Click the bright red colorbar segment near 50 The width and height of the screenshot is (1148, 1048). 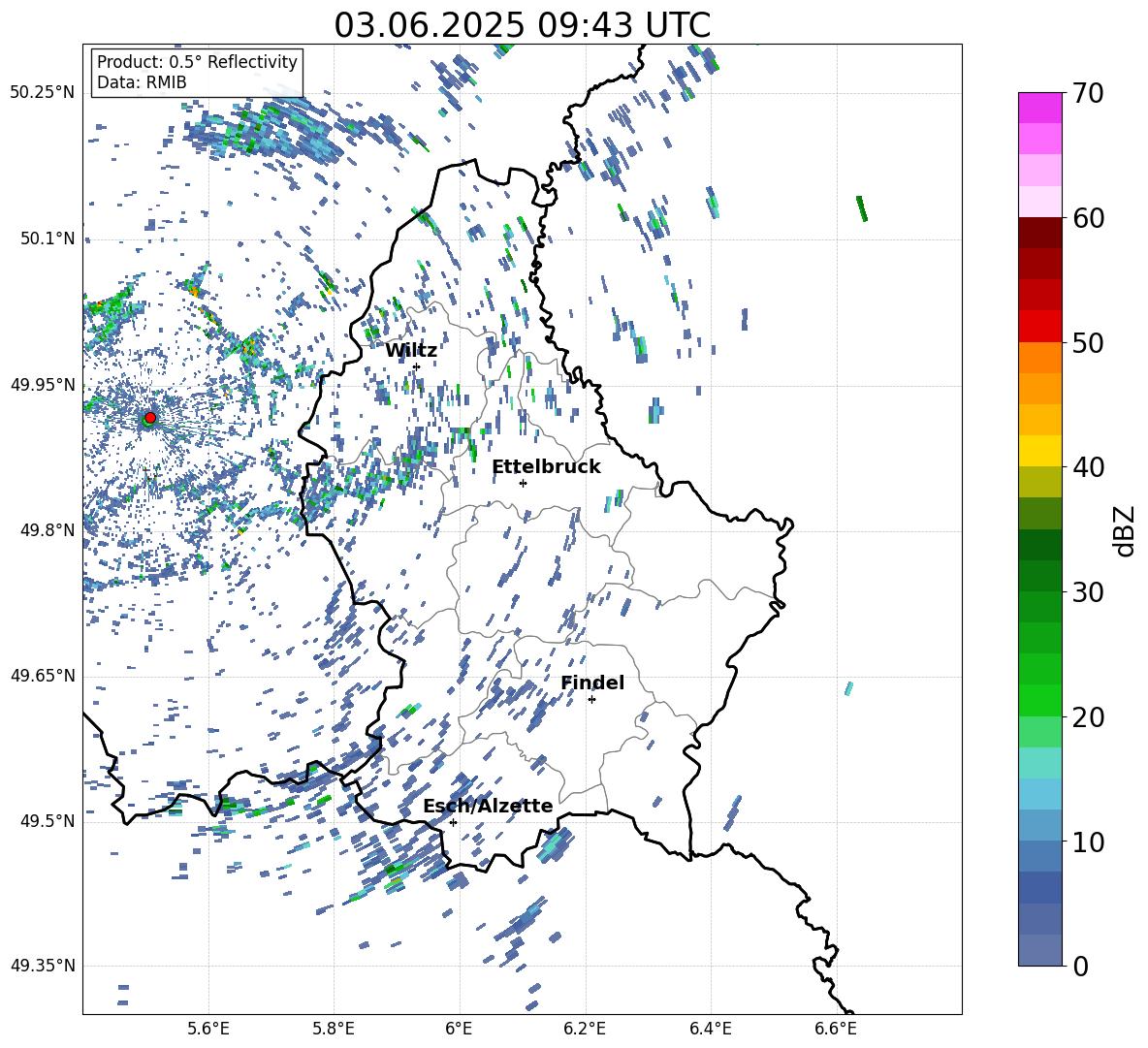click(1039, 327)
